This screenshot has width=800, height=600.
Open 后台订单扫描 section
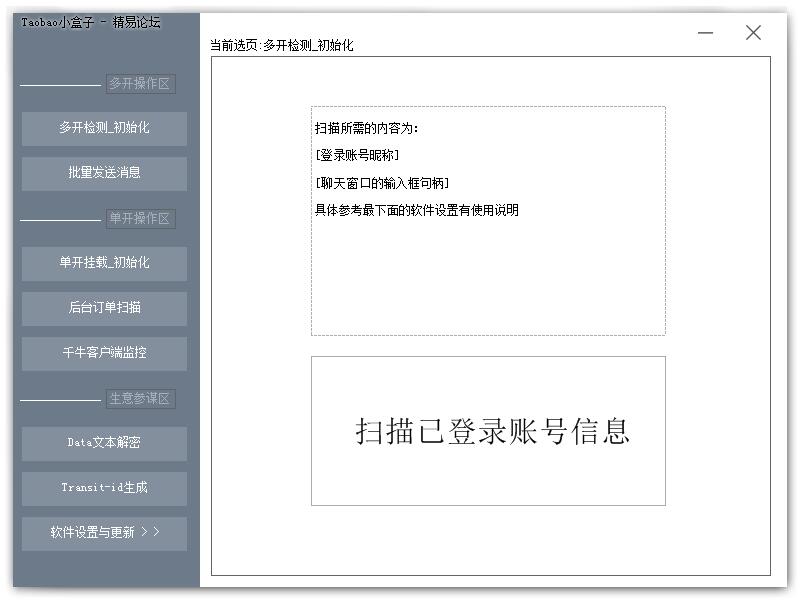[104, 308]
